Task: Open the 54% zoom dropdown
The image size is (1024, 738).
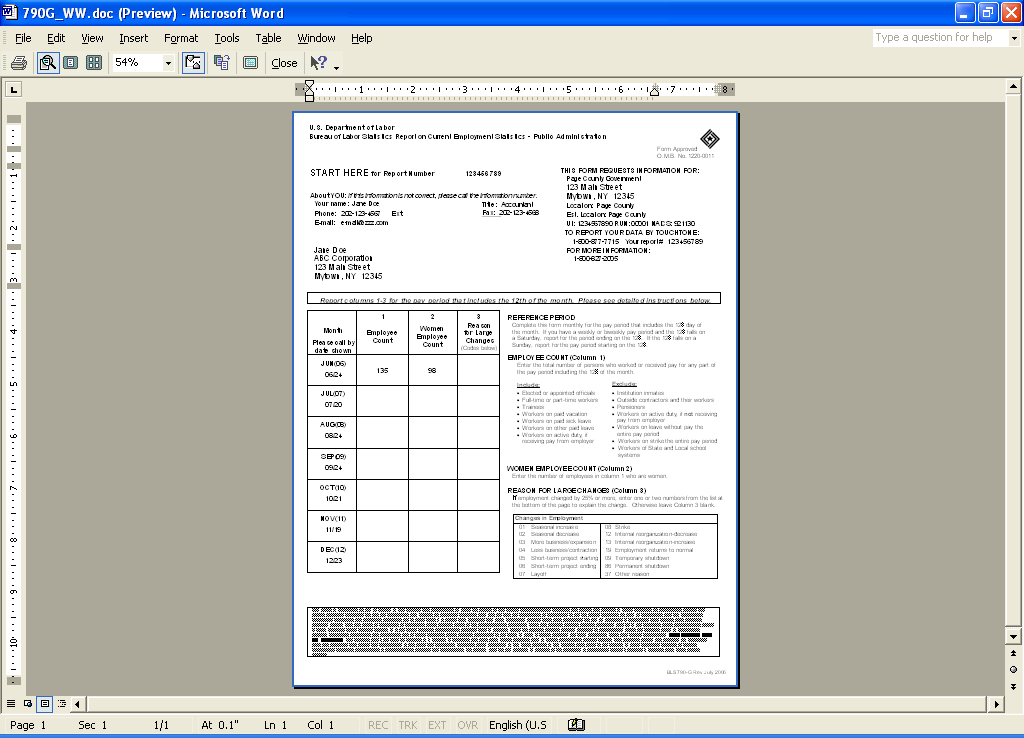Action: coord(168,63)
